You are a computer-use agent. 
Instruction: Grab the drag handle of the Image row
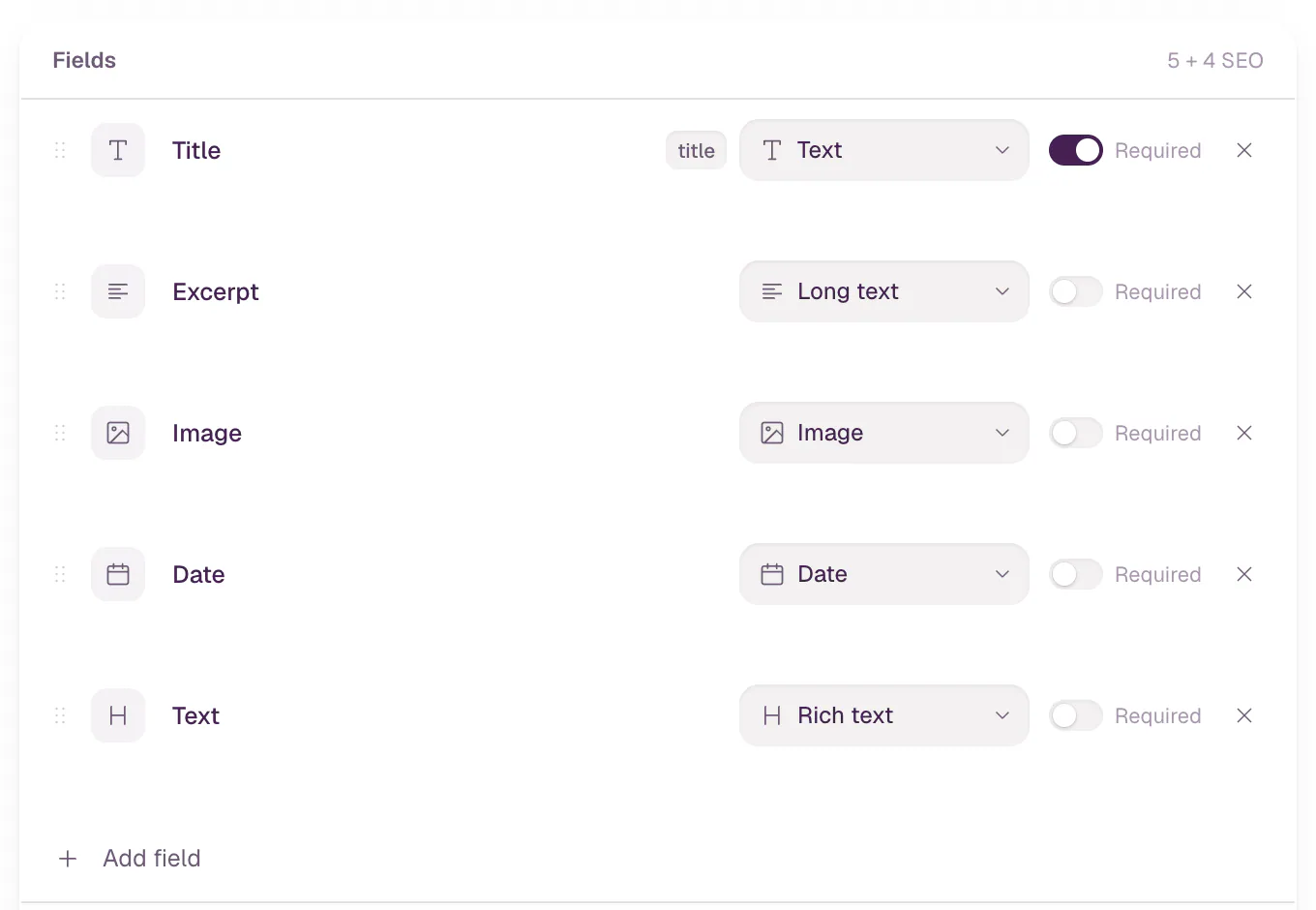coord(60,433)
